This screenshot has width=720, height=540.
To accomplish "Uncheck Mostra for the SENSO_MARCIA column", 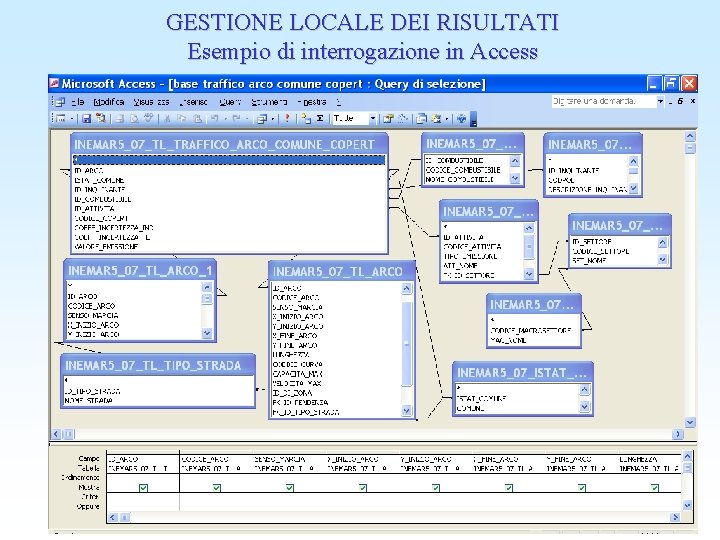I will tap(290, 488).
